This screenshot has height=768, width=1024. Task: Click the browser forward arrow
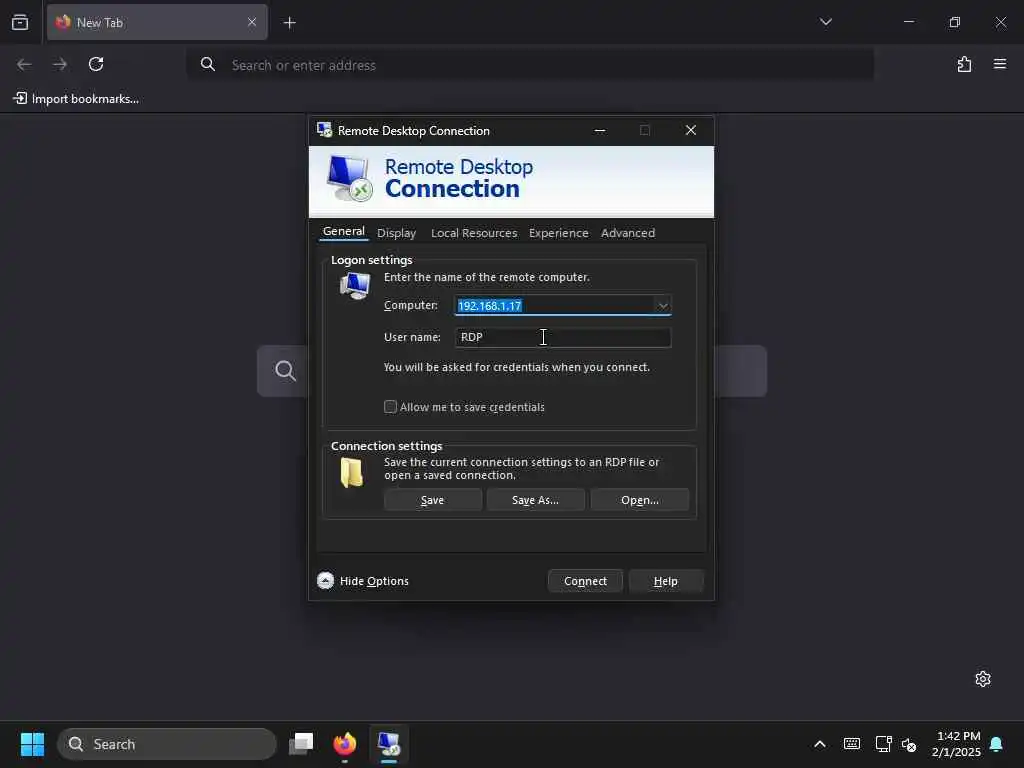point(60,64)
